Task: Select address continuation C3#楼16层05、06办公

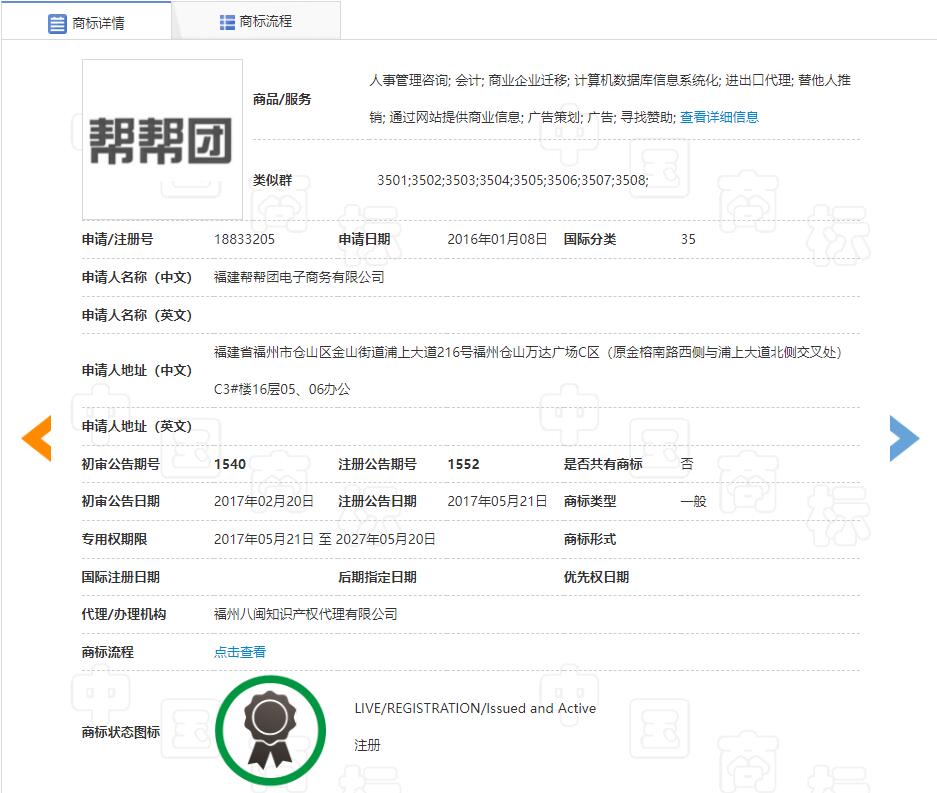Action: tap(282, 390)
